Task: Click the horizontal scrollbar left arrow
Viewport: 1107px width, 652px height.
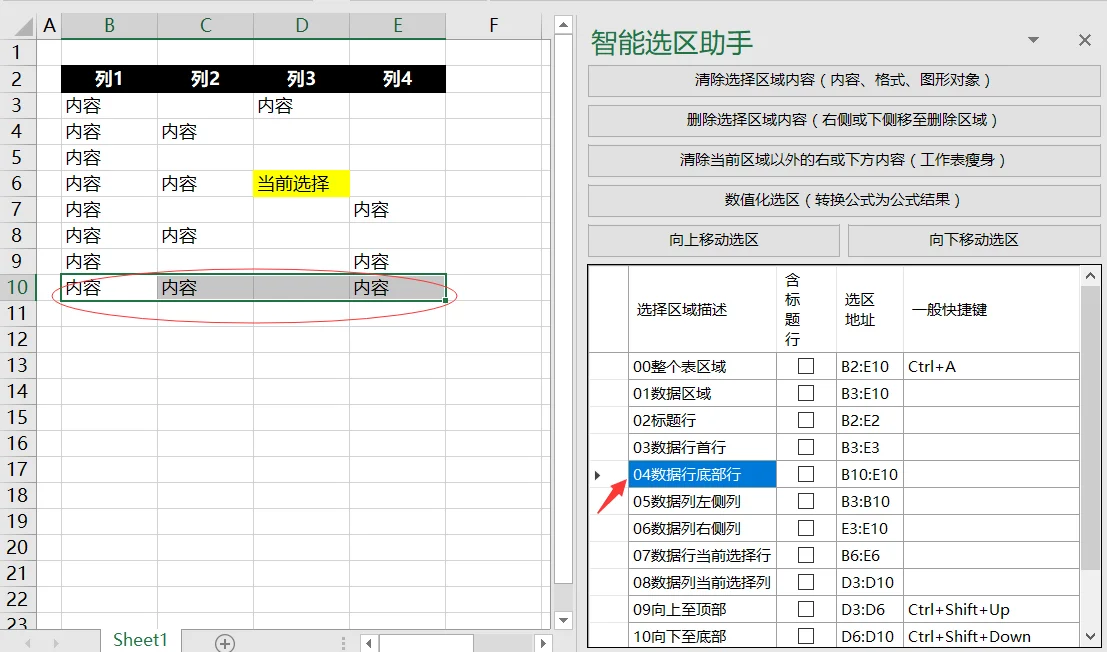Action: 369,643
